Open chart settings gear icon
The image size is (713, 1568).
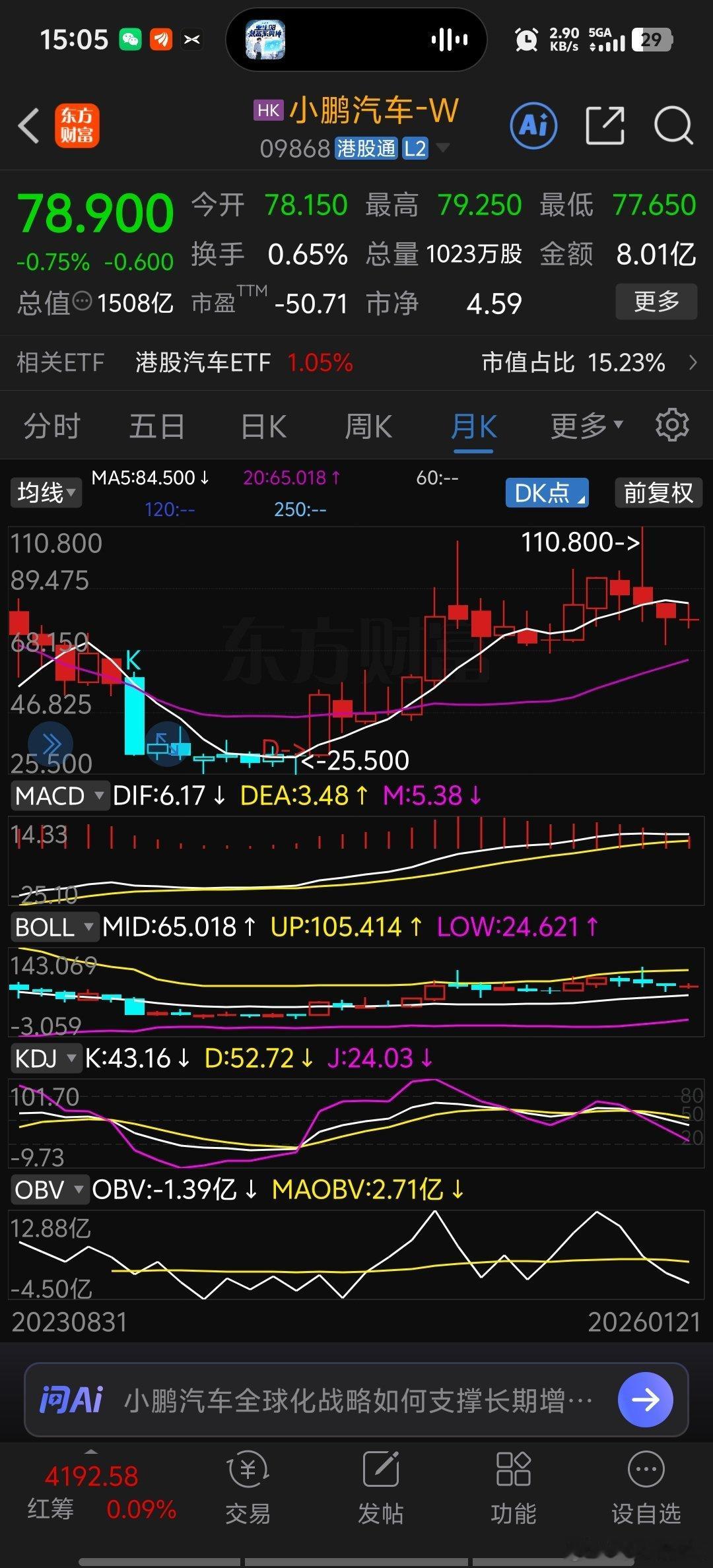(x=672, y=426)
